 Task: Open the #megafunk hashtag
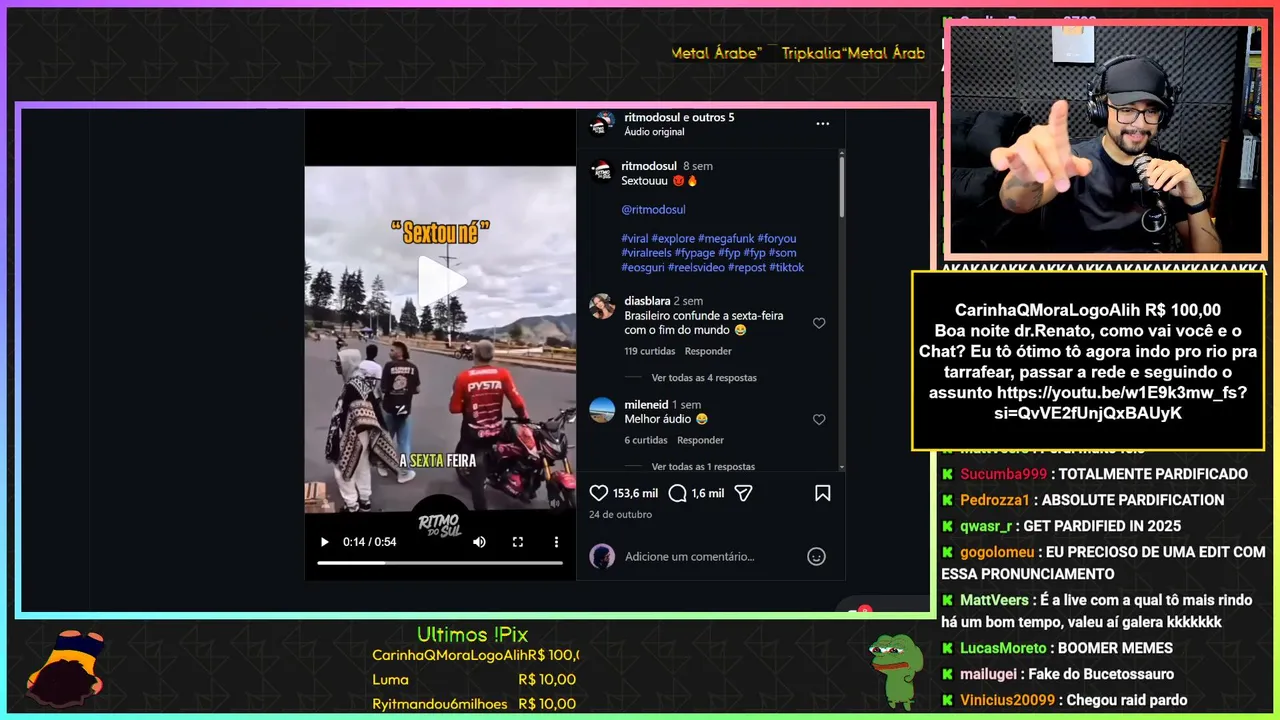click(726, 239)
